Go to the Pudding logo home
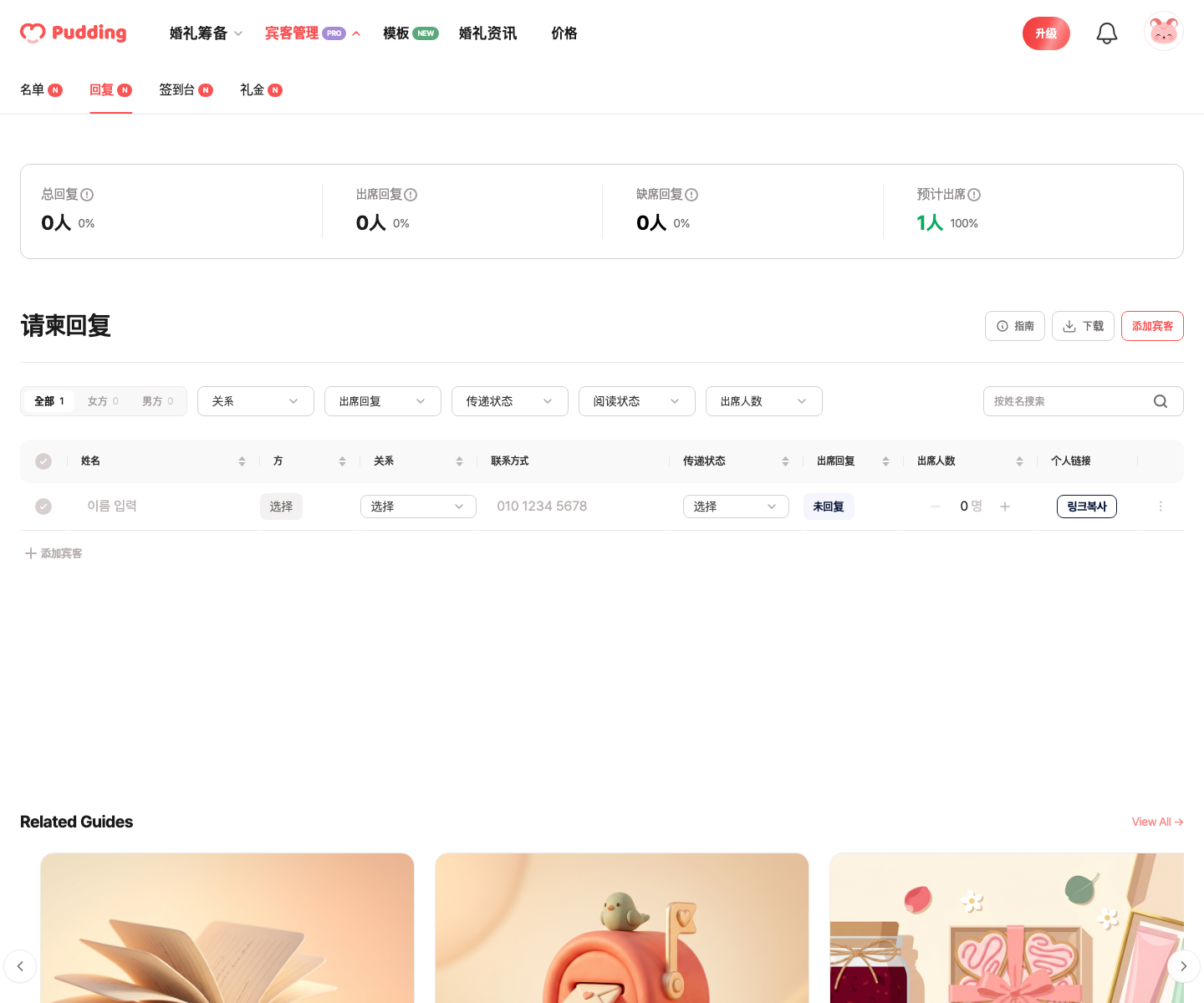The width and height of the screenshot is (1204, 1003). (x=74, y=33)
